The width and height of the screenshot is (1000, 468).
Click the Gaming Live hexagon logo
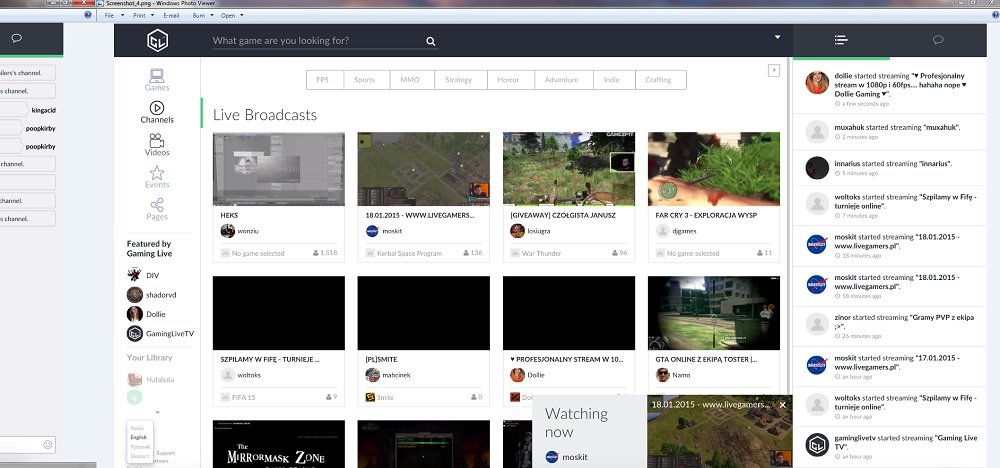157,41
